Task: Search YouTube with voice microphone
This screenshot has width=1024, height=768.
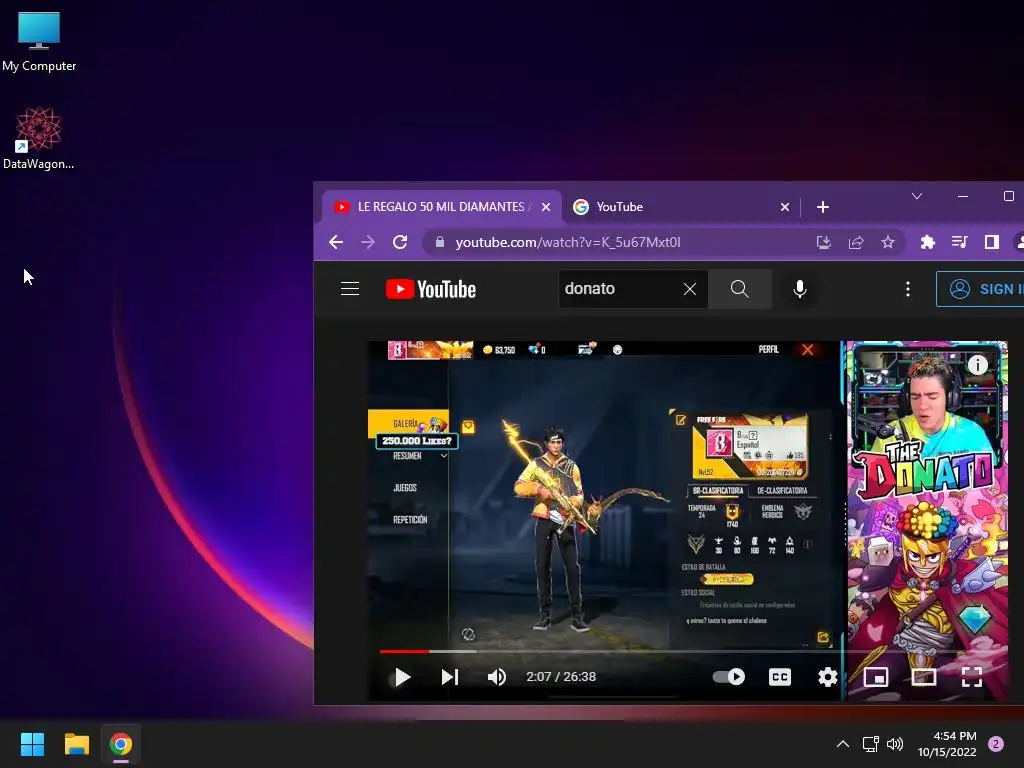Action: coord(799,289)
